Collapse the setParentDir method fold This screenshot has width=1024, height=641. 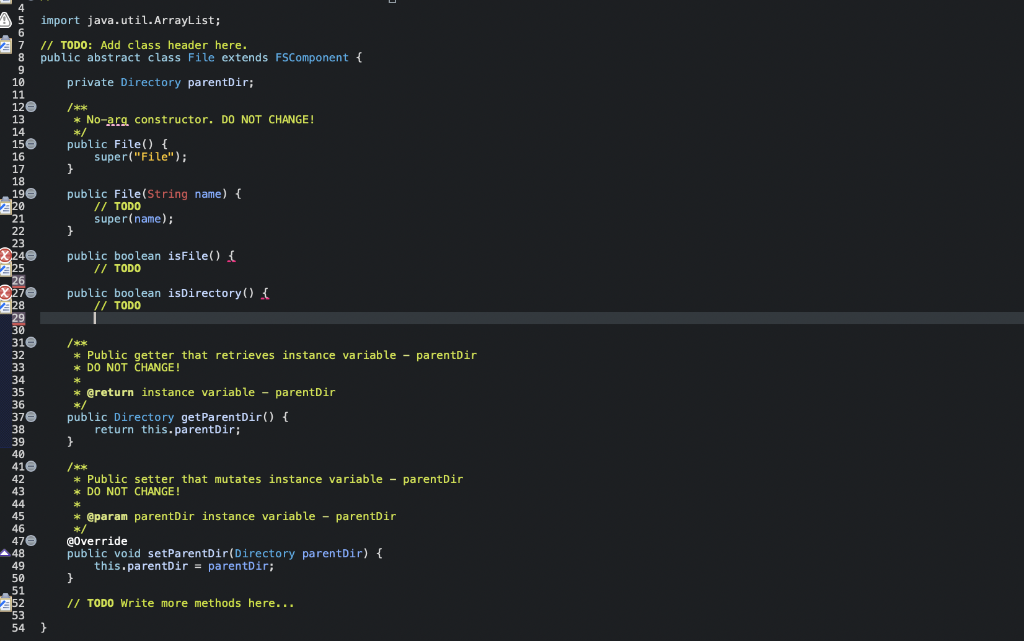coord(30,541)
